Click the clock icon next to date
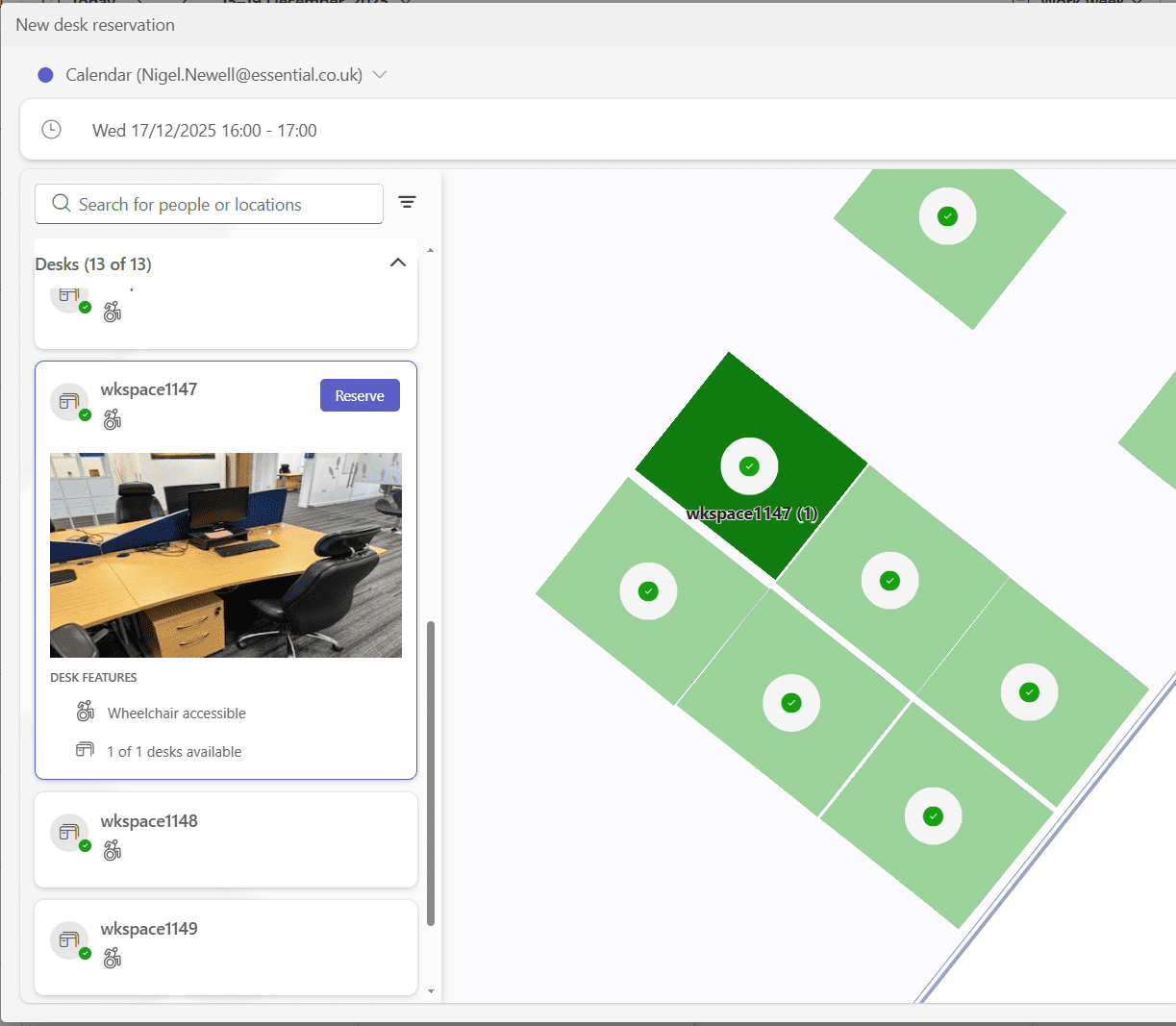The height and width of the screenshot is (1026, 1176). click(52, 130)
